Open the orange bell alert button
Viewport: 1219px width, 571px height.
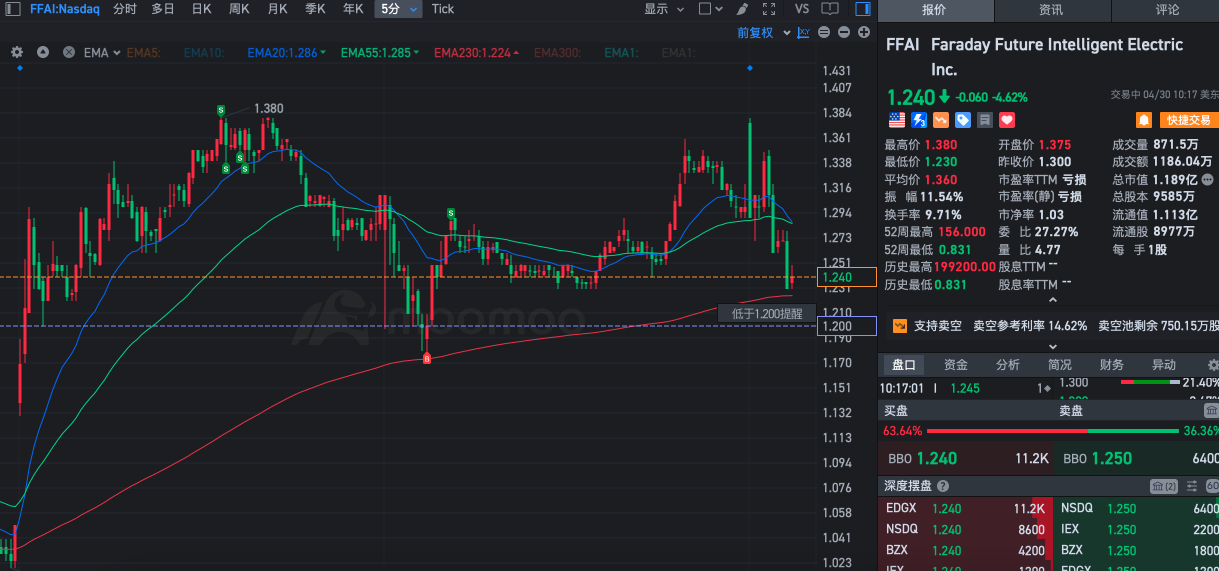[1144, 120]
